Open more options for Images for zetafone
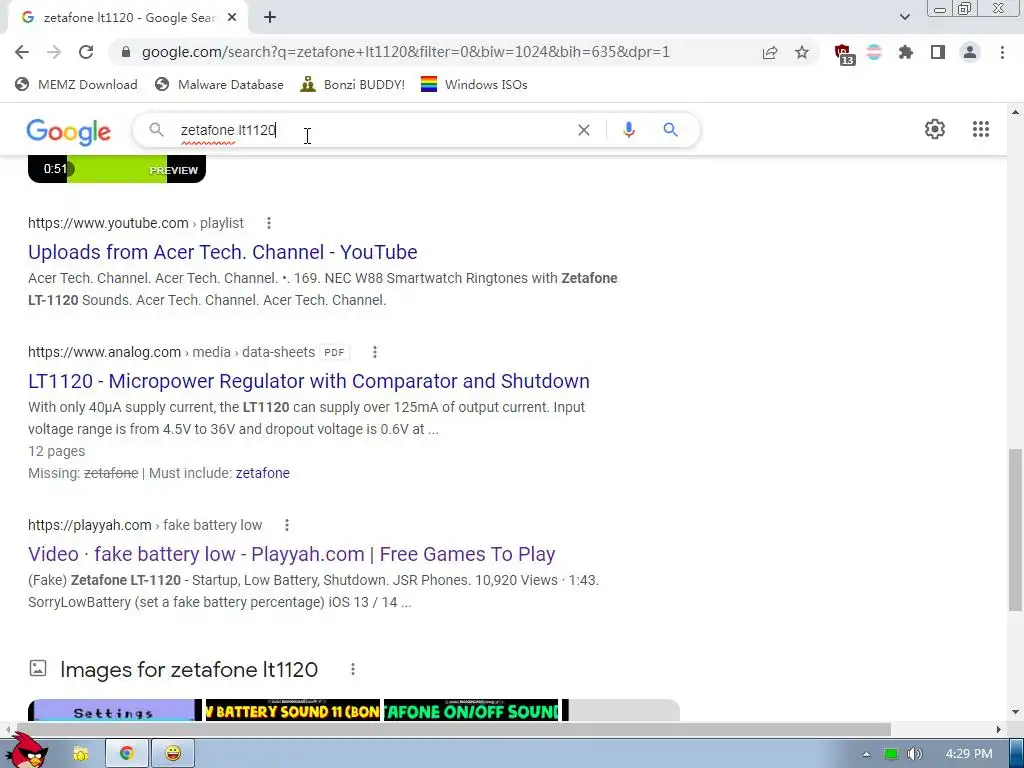 pyautogui.click(x=353, y=669)
